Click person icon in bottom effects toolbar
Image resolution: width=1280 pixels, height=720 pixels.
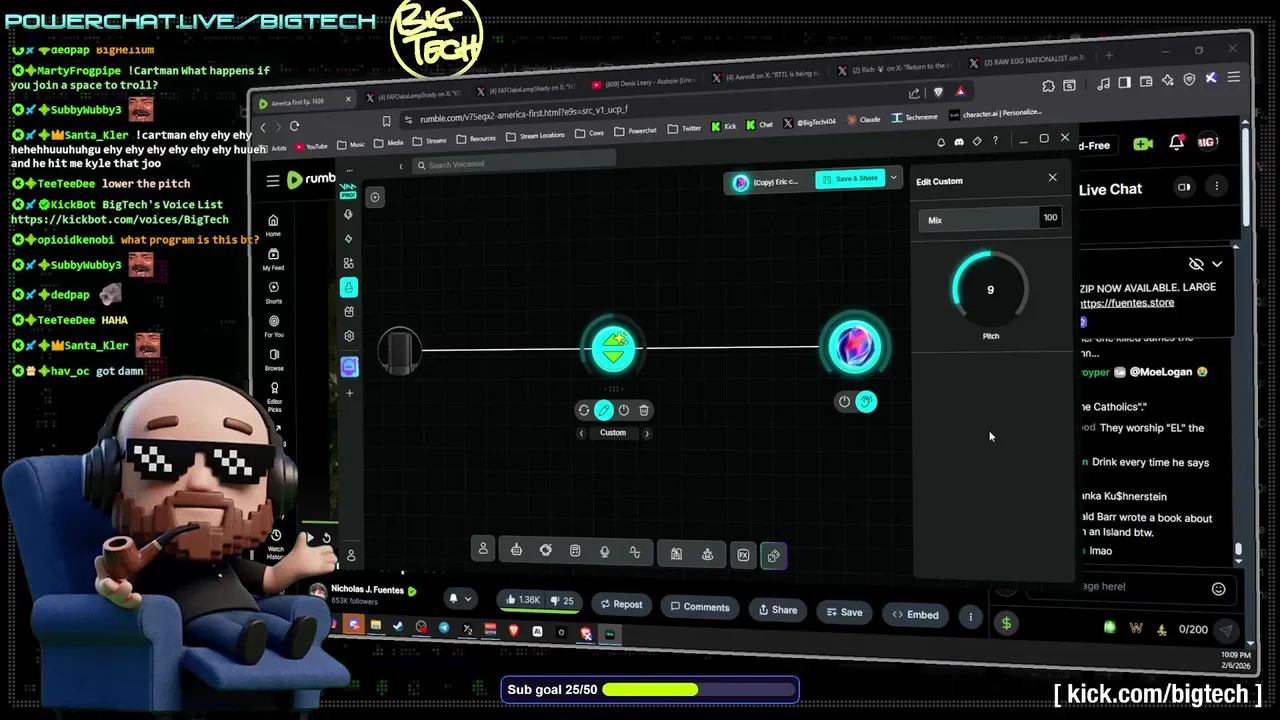pos(483,550)
